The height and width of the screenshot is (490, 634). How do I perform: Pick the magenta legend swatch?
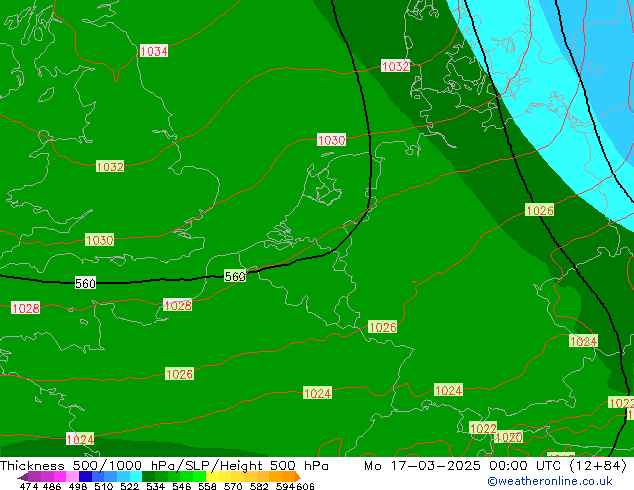pos(60,476)
